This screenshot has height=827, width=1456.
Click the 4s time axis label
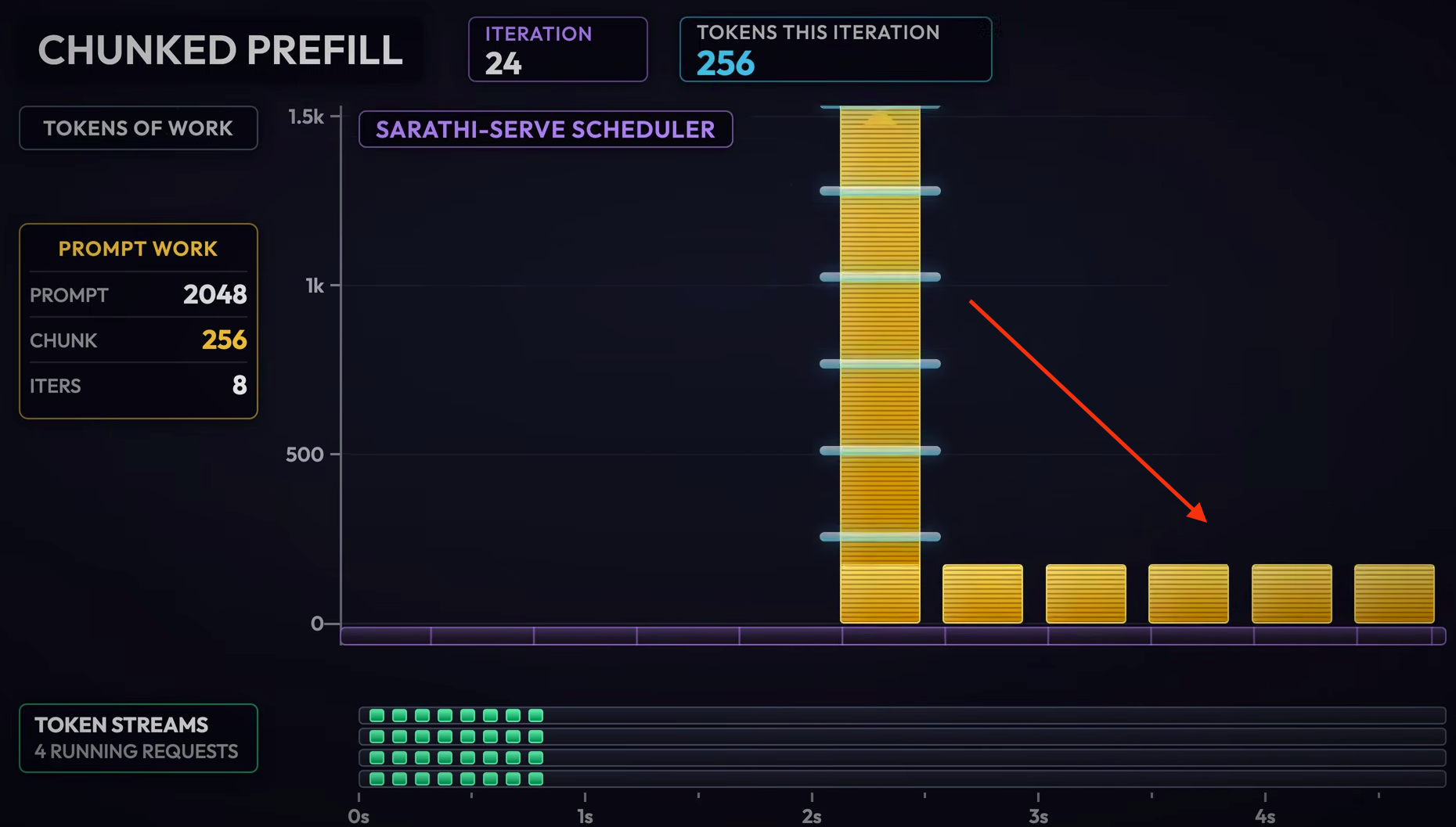point(1265,816)
